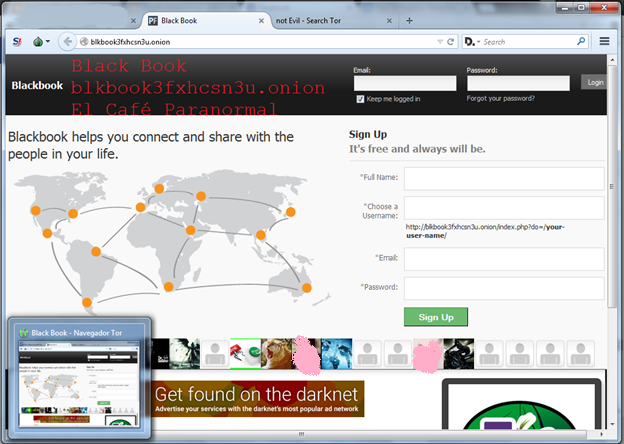Click the search magnifier icon
The width and height of the screenshot is (624, 444).
[x=581, y=41]
